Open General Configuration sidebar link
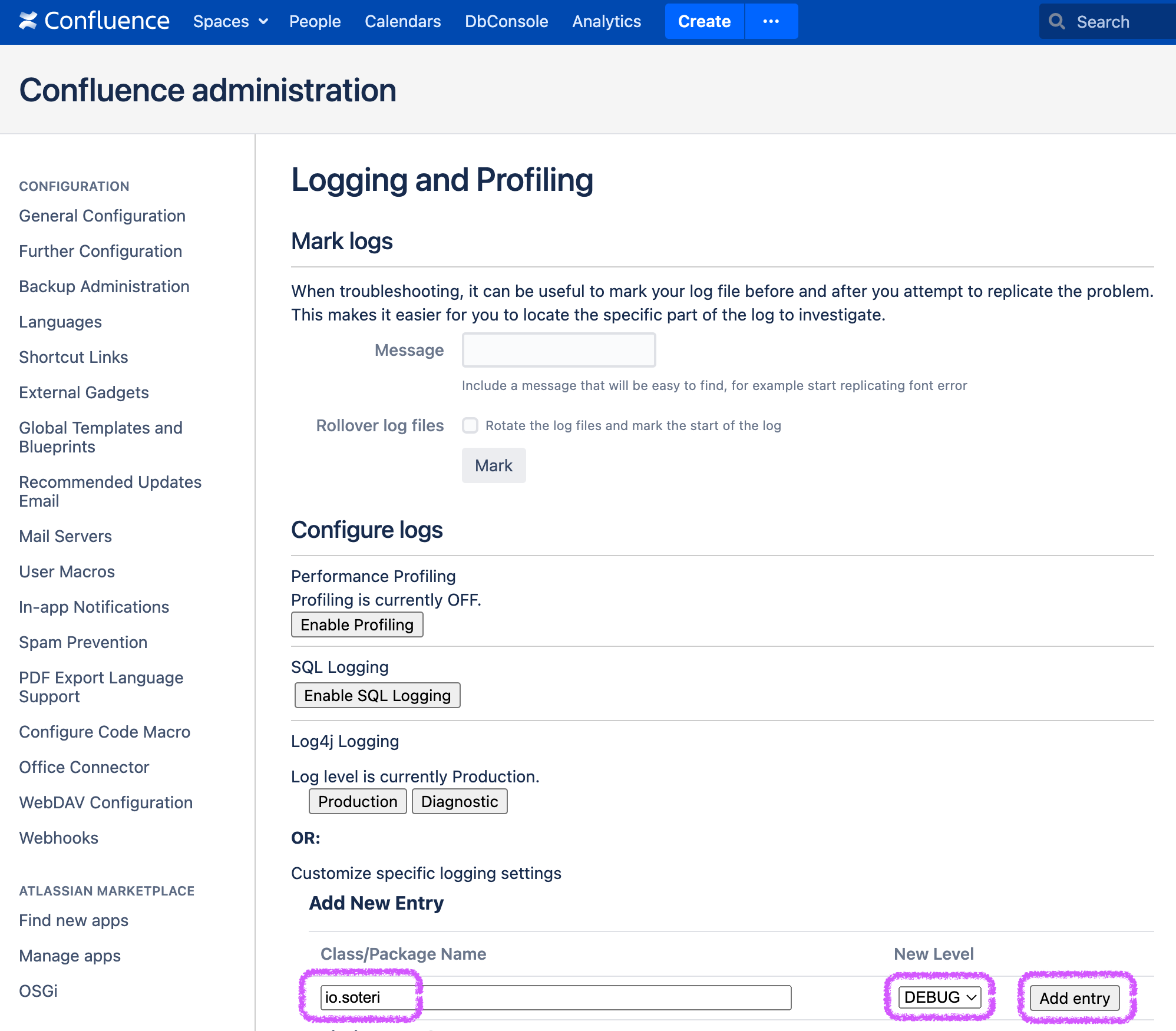 click(102, 216)
